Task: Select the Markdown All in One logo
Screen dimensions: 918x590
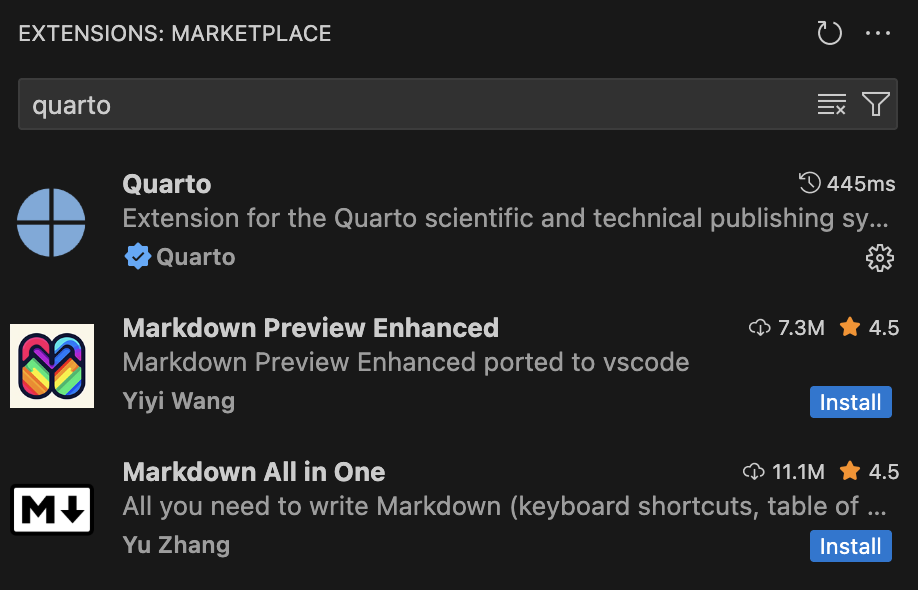Action: pos(52,510)
